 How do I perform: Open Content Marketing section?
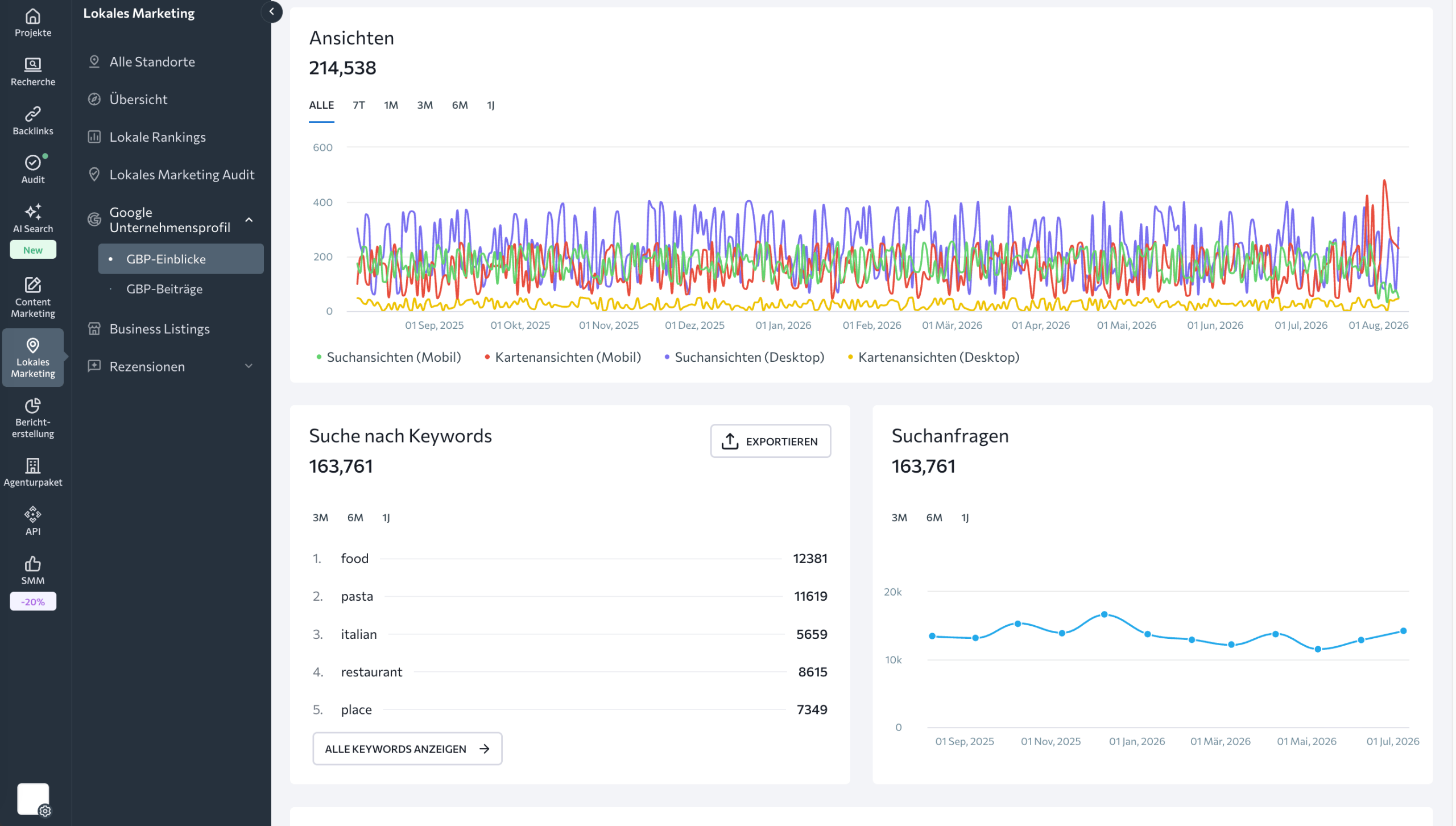[x=33, y=297]
